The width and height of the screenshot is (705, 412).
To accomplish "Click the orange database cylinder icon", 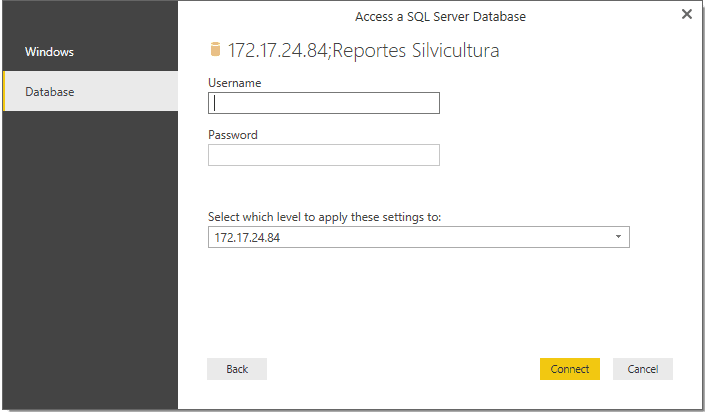I will [x=215, y=49].
